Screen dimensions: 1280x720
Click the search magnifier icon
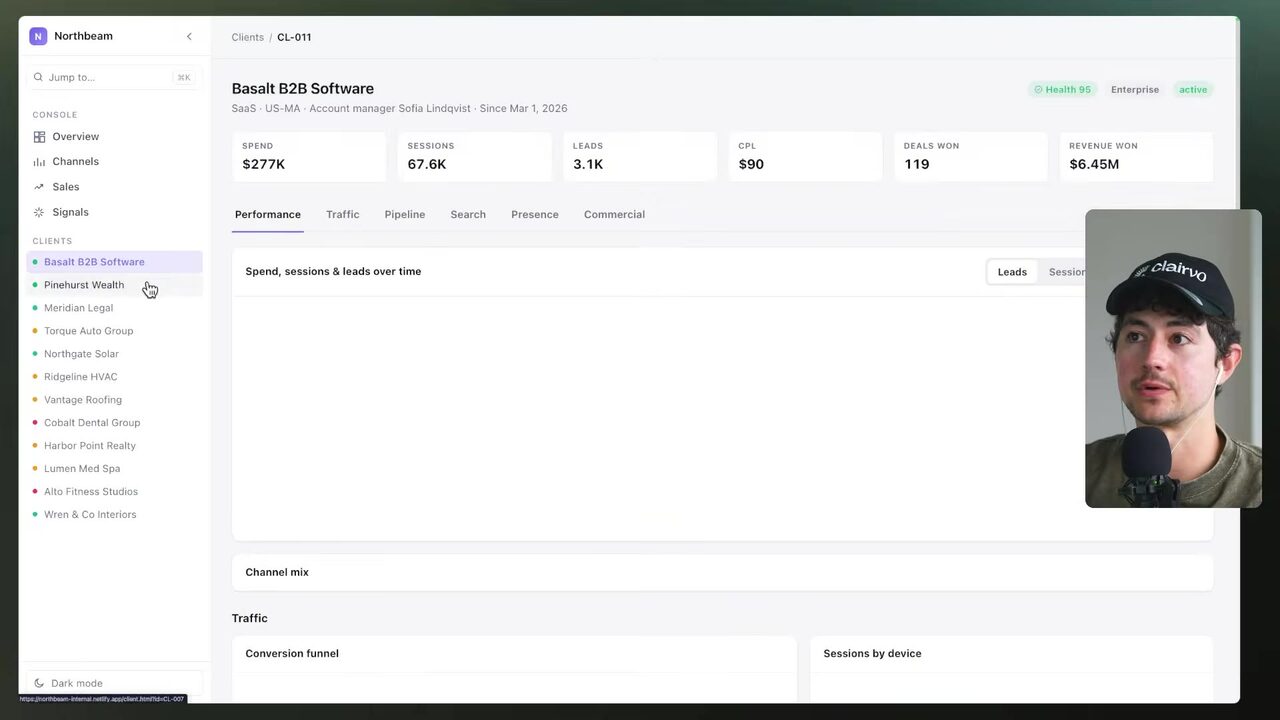[38, 77]
